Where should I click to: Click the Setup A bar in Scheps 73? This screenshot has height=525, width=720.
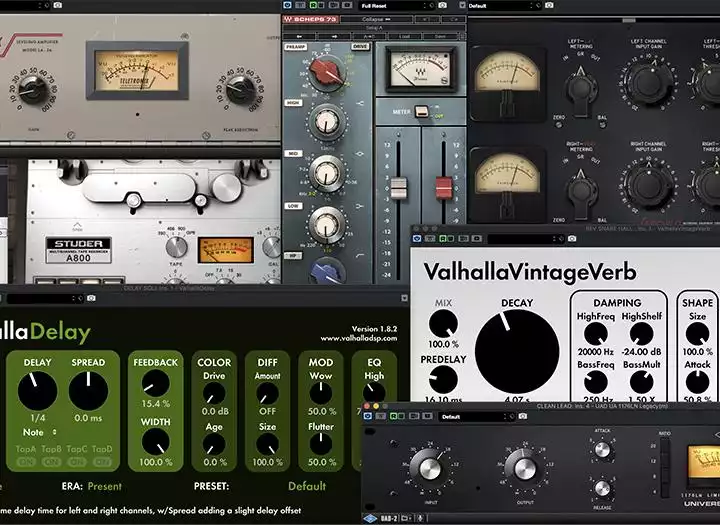point(374,28)
